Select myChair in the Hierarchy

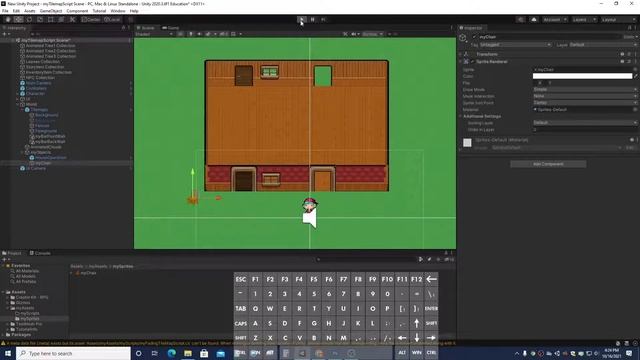pyautogui.click(x=43, y=163)
